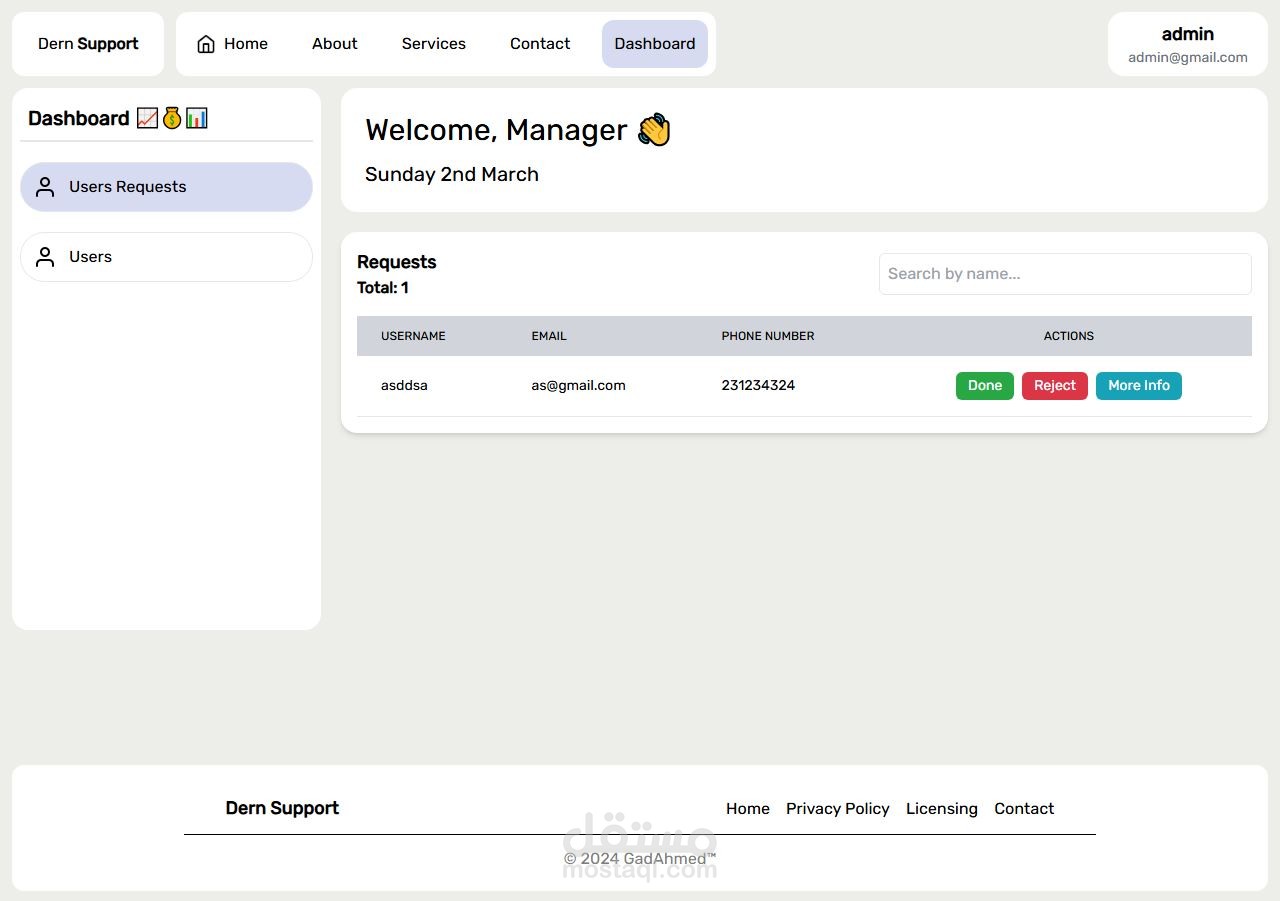Select the Dashboard nav tab
1280x901 pixels.
coord(655,44)
